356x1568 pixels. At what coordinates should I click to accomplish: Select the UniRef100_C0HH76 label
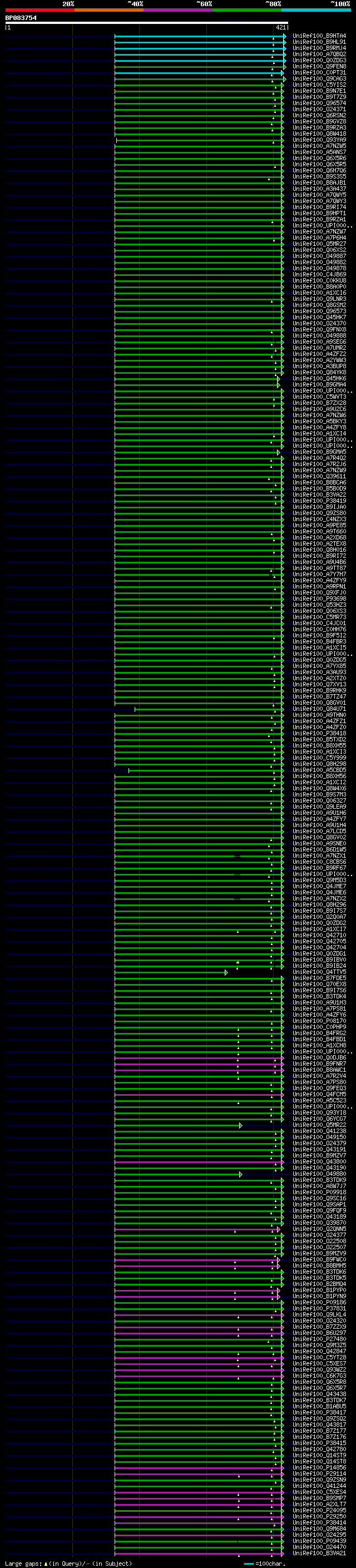pos(319,630)
